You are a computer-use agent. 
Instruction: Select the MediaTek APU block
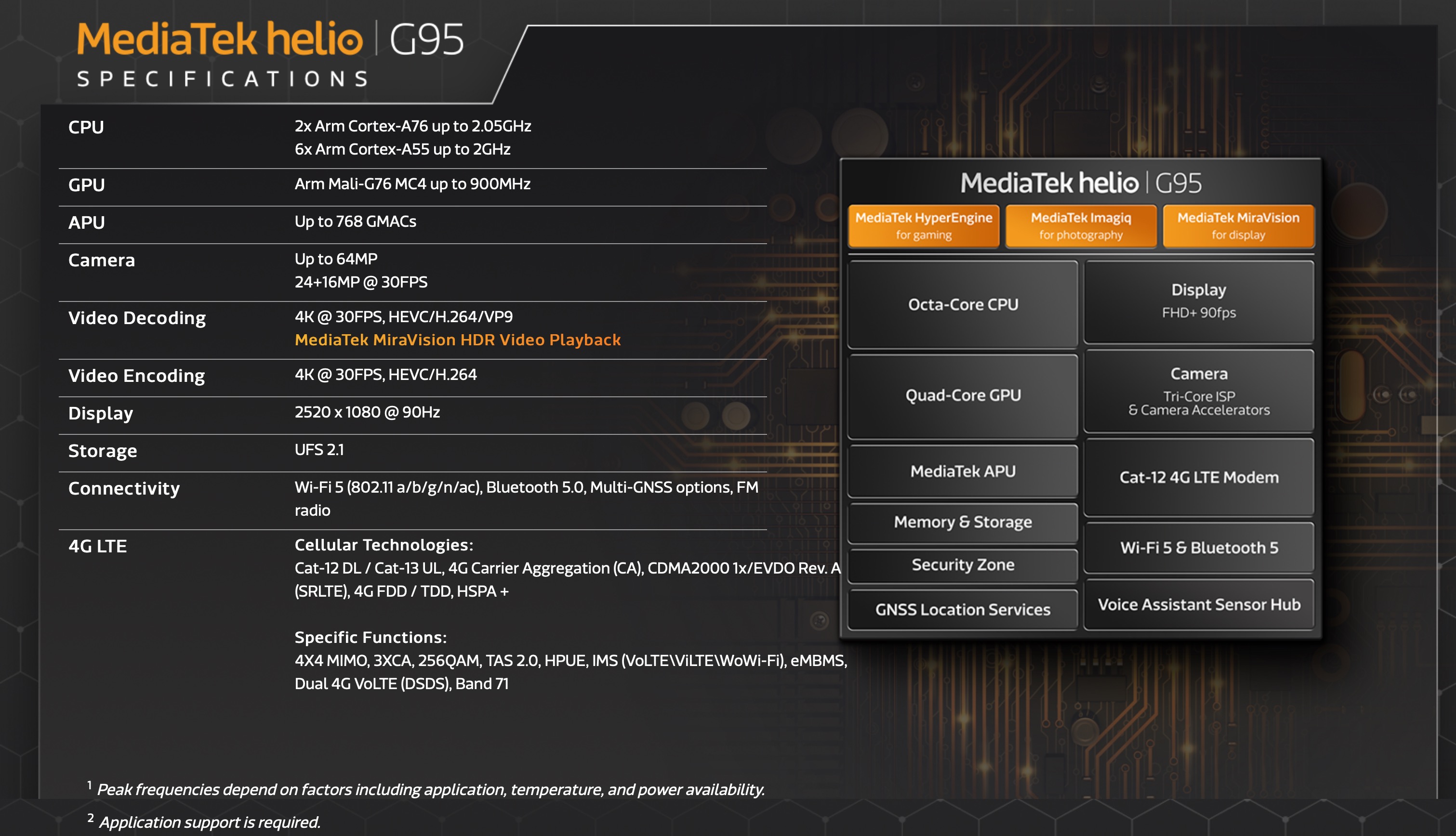pyautogui.click(x=963, y=471)
